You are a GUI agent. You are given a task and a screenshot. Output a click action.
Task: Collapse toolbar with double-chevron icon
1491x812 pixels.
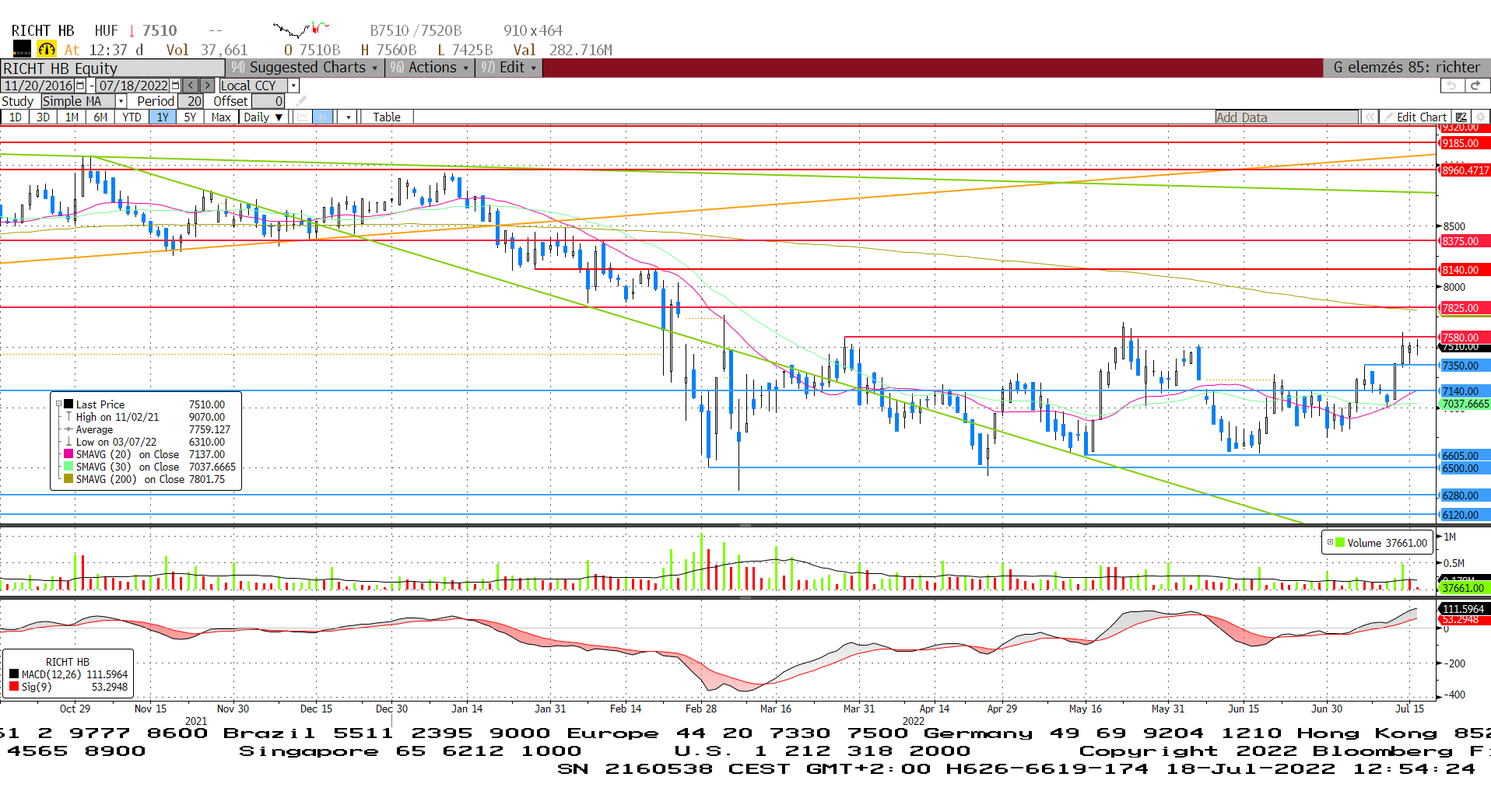coord(1369,117)
